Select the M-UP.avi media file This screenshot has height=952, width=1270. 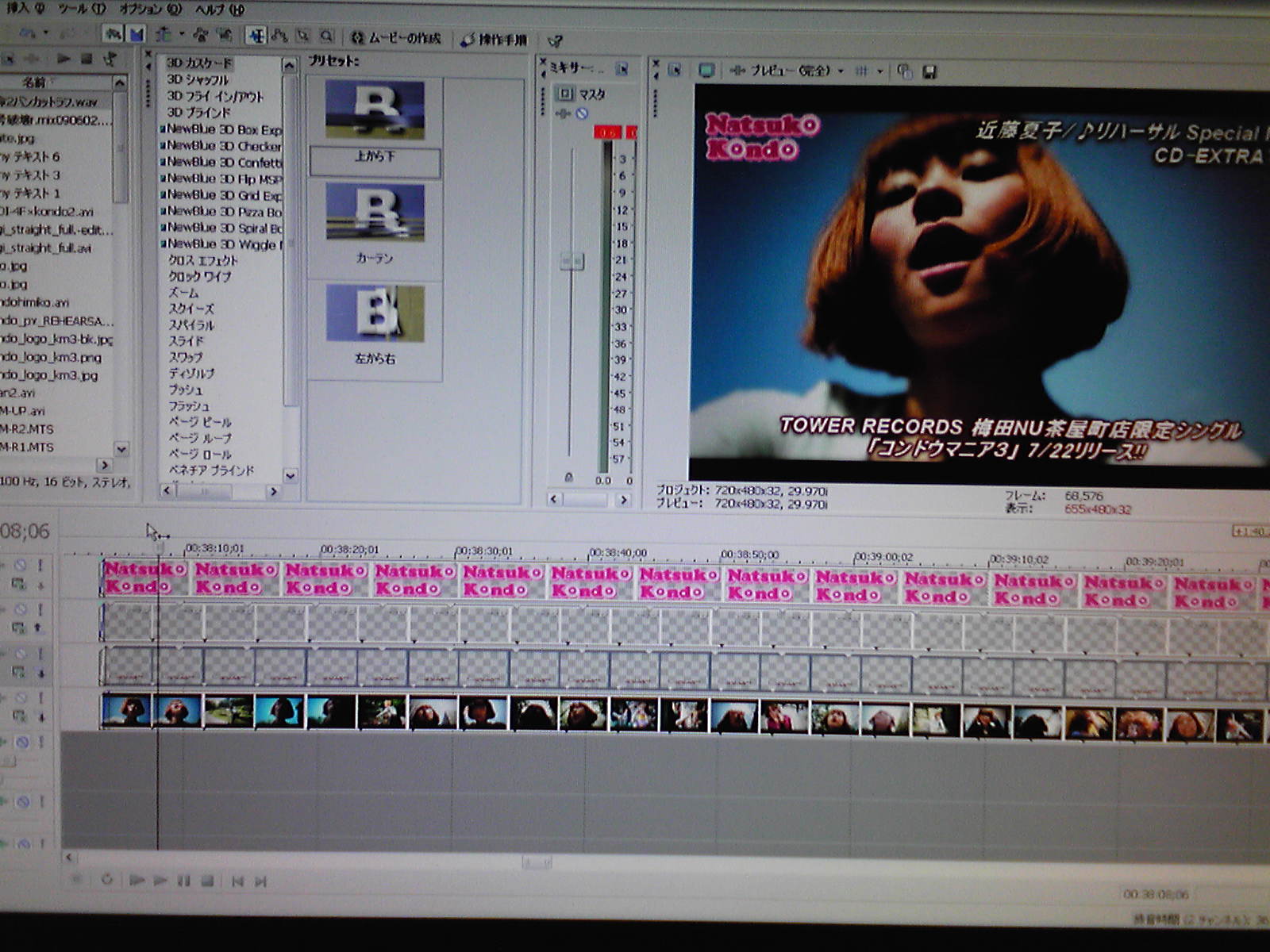(x=23, y=410)
